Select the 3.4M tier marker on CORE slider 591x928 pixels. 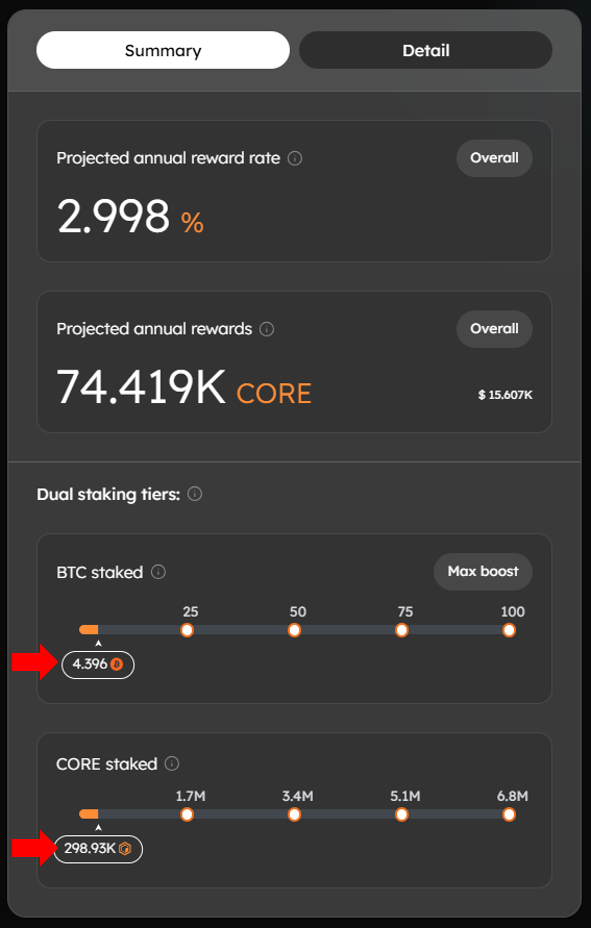click(294, 814)
